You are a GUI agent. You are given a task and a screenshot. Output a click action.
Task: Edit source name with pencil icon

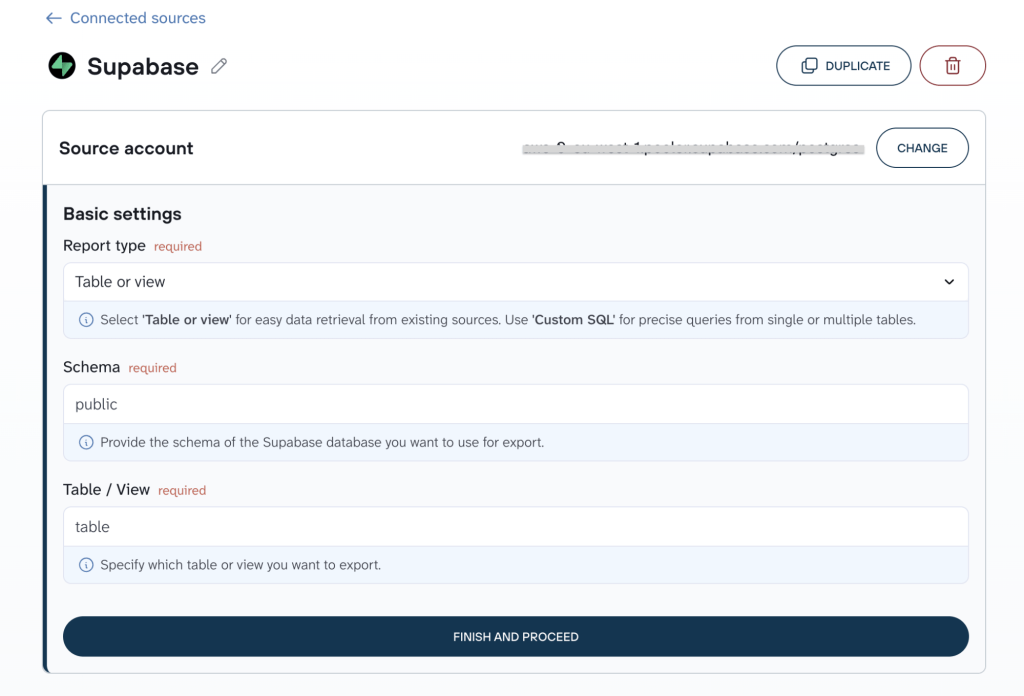coord(219,66)
